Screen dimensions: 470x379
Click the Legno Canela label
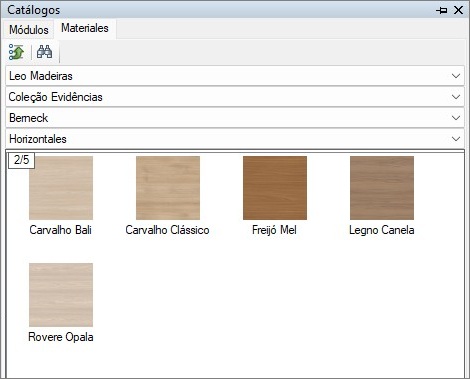[382, 230]
